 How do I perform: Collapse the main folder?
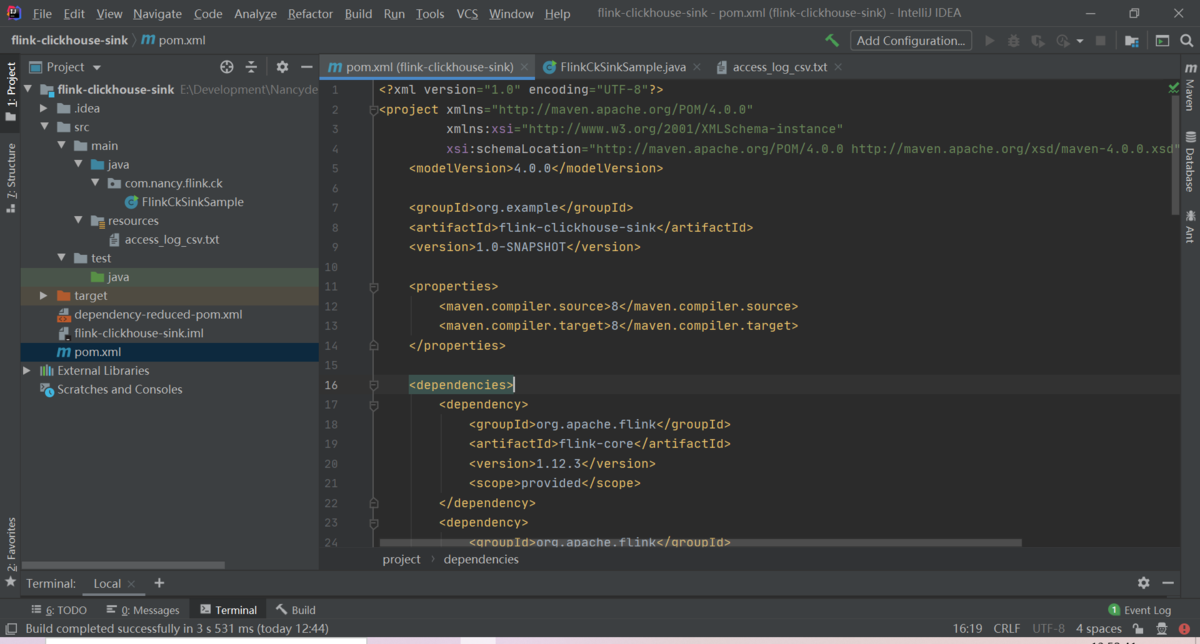tap(62, 146)
